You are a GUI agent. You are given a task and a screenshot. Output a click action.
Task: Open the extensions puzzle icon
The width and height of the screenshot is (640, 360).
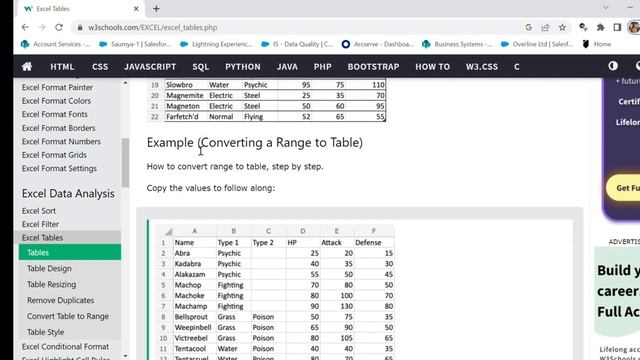coord(600,27)
